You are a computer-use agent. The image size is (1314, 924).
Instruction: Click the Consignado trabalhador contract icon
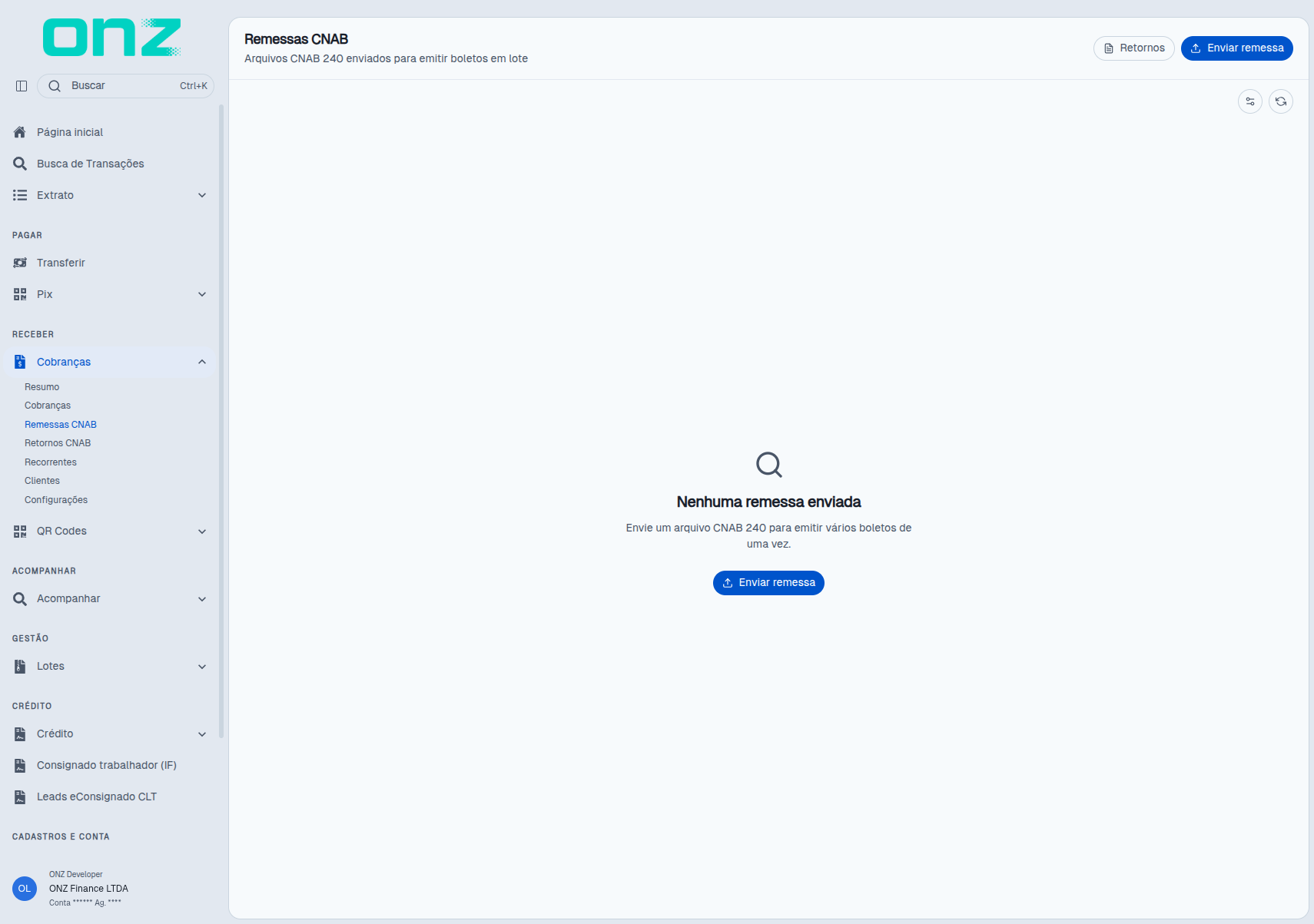20,765
